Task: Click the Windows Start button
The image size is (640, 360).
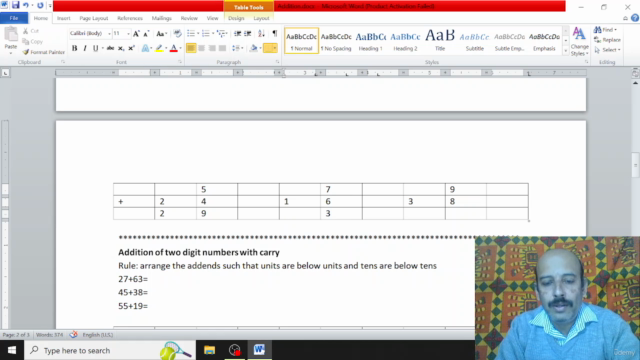Action: (x=12, y=350)
